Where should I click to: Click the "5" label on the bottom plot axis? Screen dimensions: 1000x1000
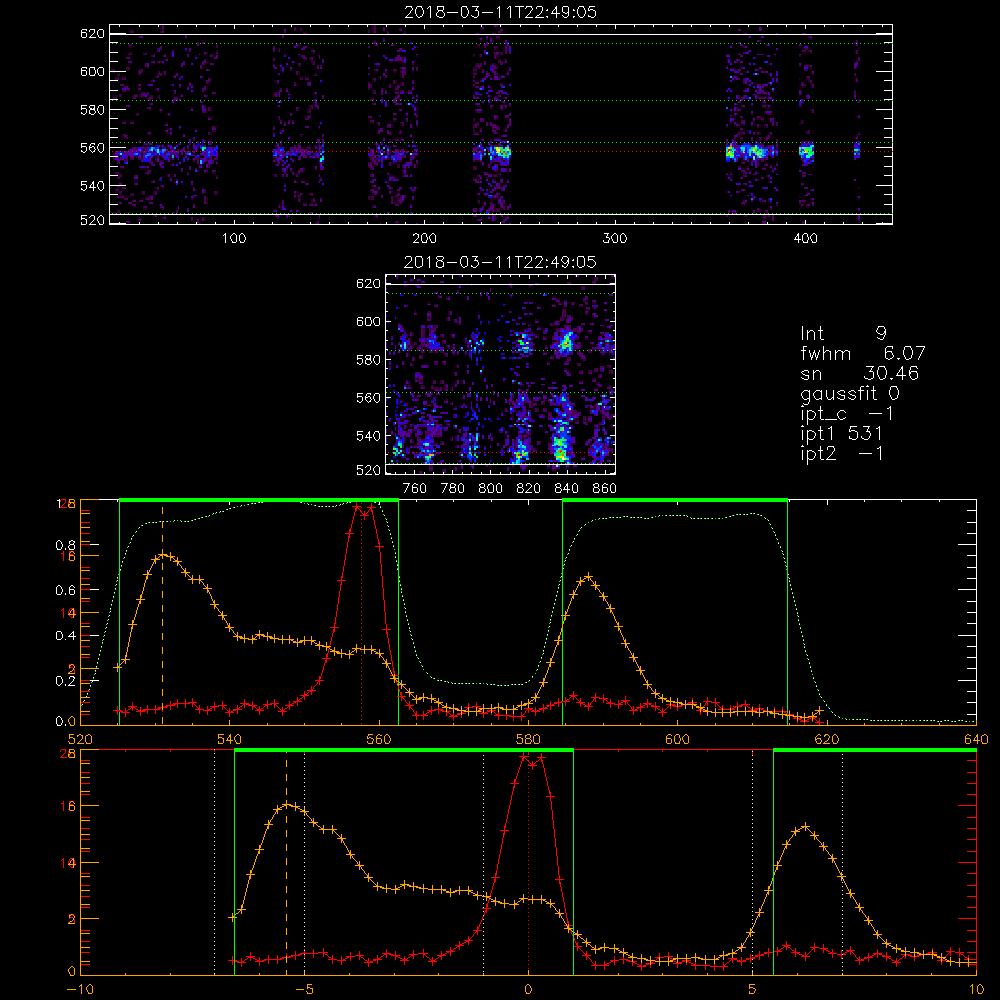point(753,989)
